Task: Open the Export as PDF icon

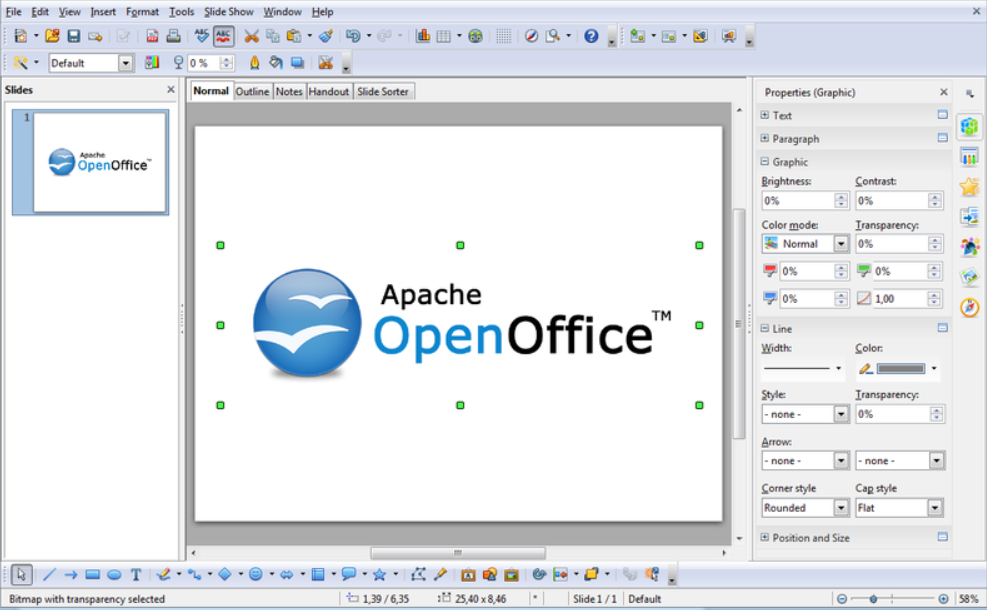Action: point(152,35)
